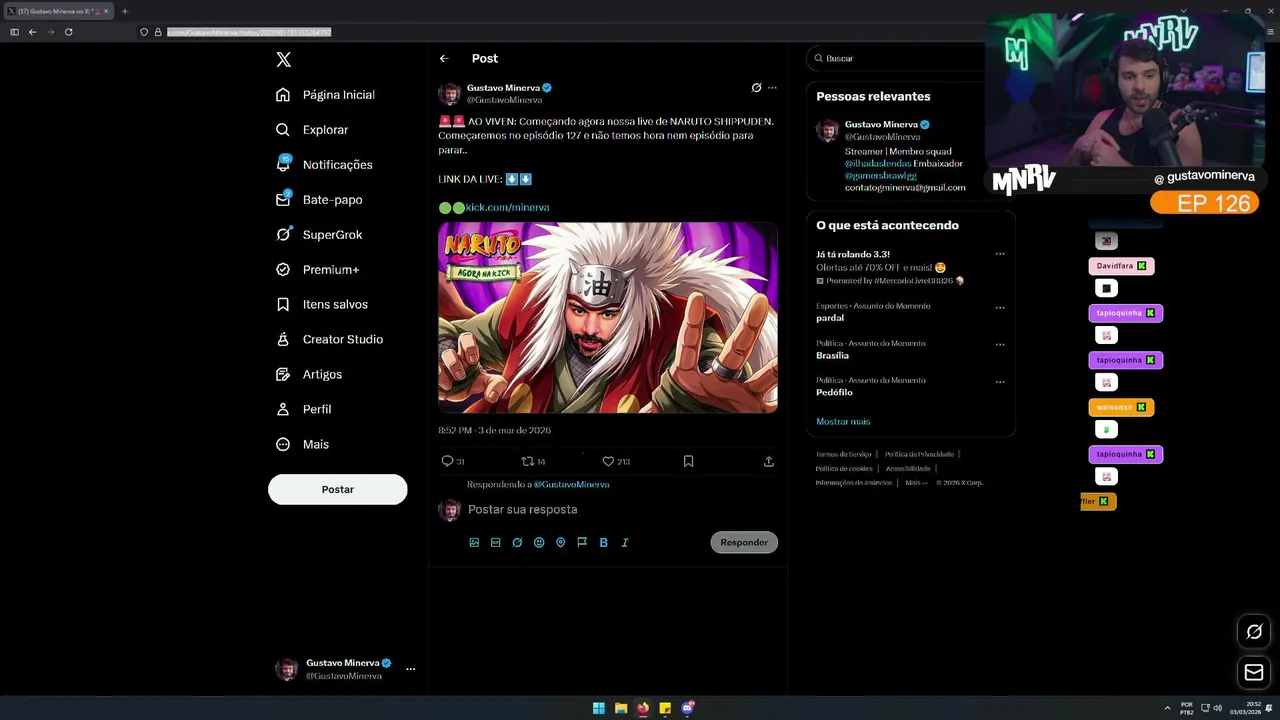1280x720 pixels.
Task: Click the browser address bar URL
Action: (x=249, y=32)
